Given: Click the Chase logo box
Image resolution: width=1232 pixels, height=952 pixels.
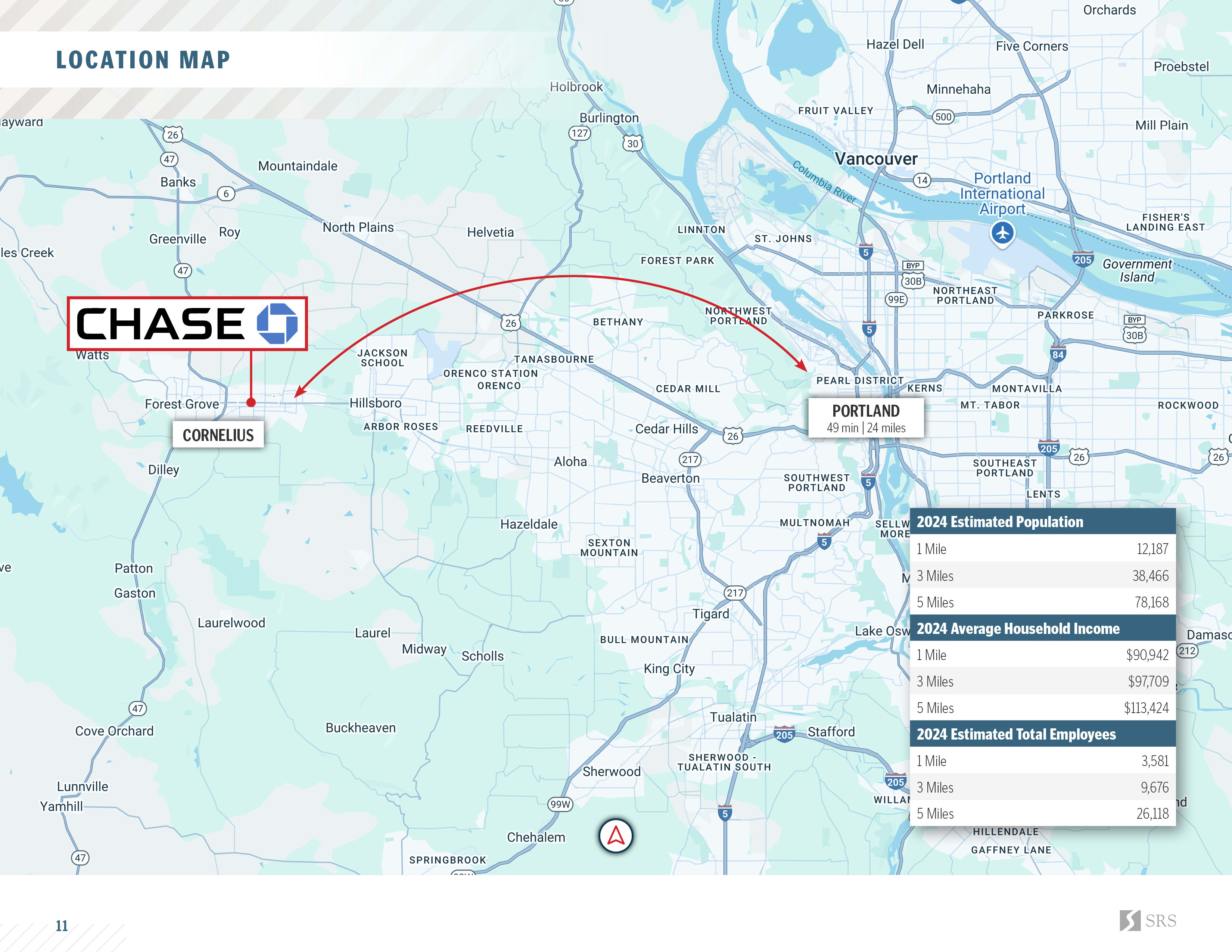Looking at the screenshot, I should [187, 324].
